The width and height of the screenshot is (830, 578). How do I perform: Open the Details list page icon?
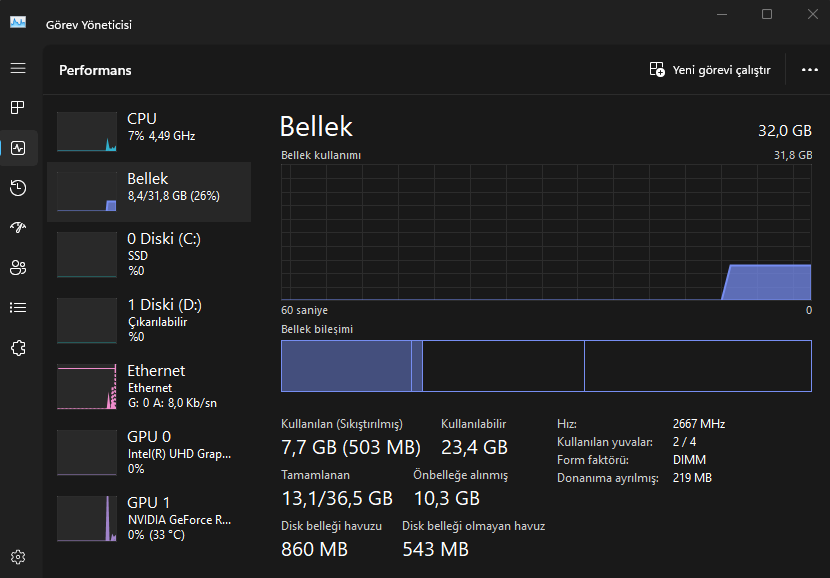tap(17, 307)
